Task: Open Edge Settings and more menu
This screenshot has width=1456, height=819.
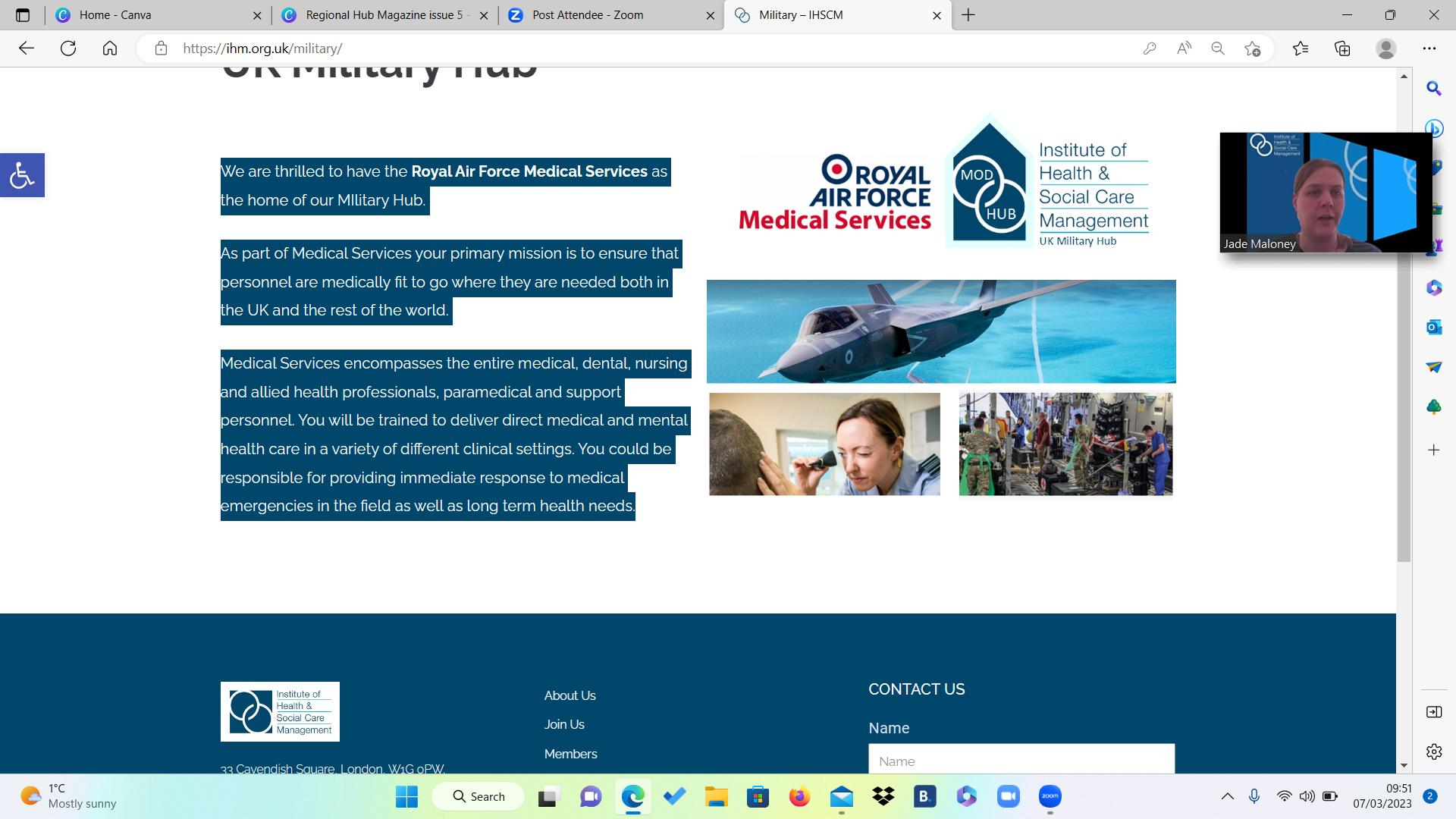Action: [1429, 49]
